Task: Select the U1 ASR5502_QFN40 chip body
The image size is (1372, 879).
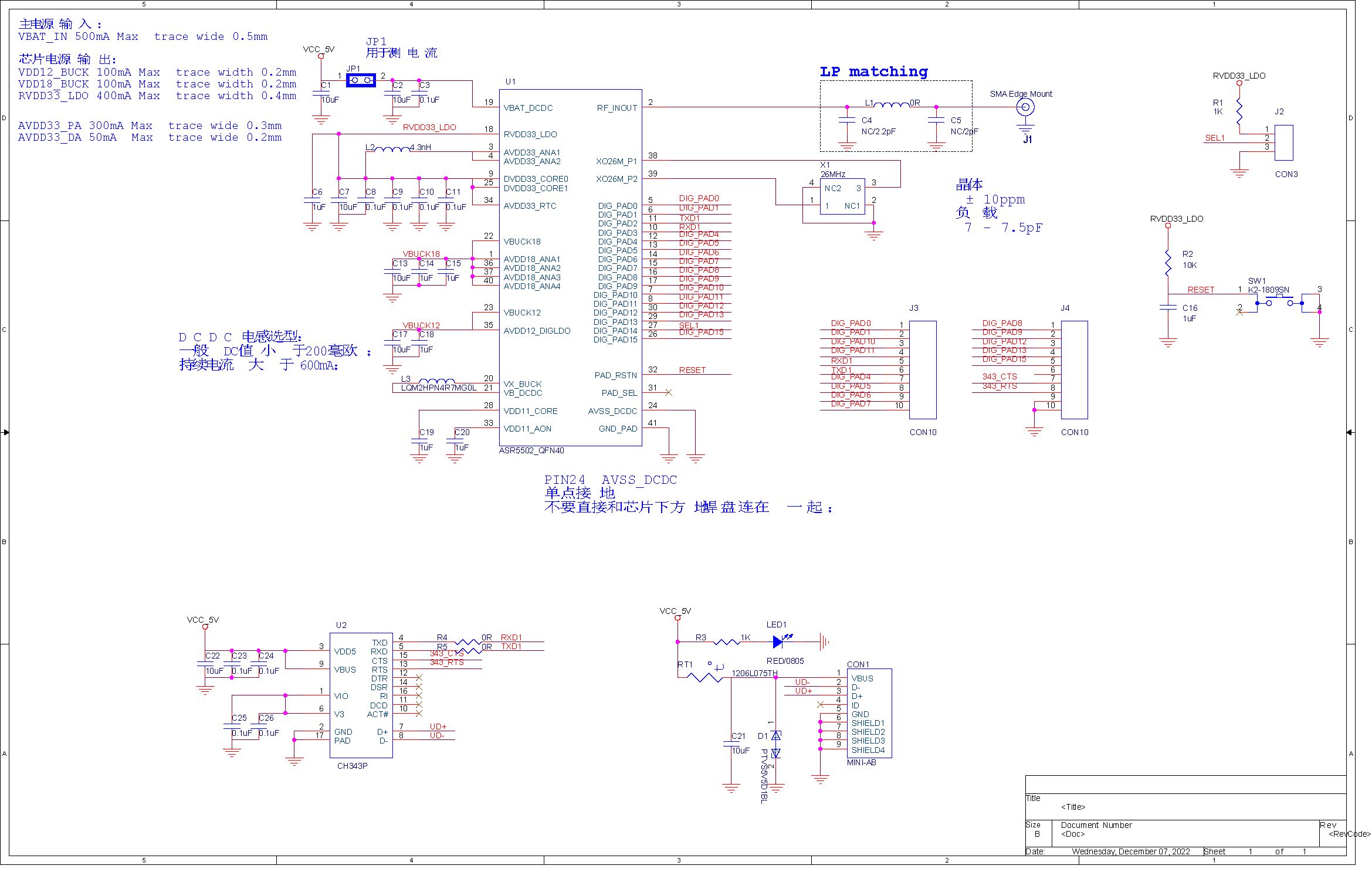Action: coord(570,267)
